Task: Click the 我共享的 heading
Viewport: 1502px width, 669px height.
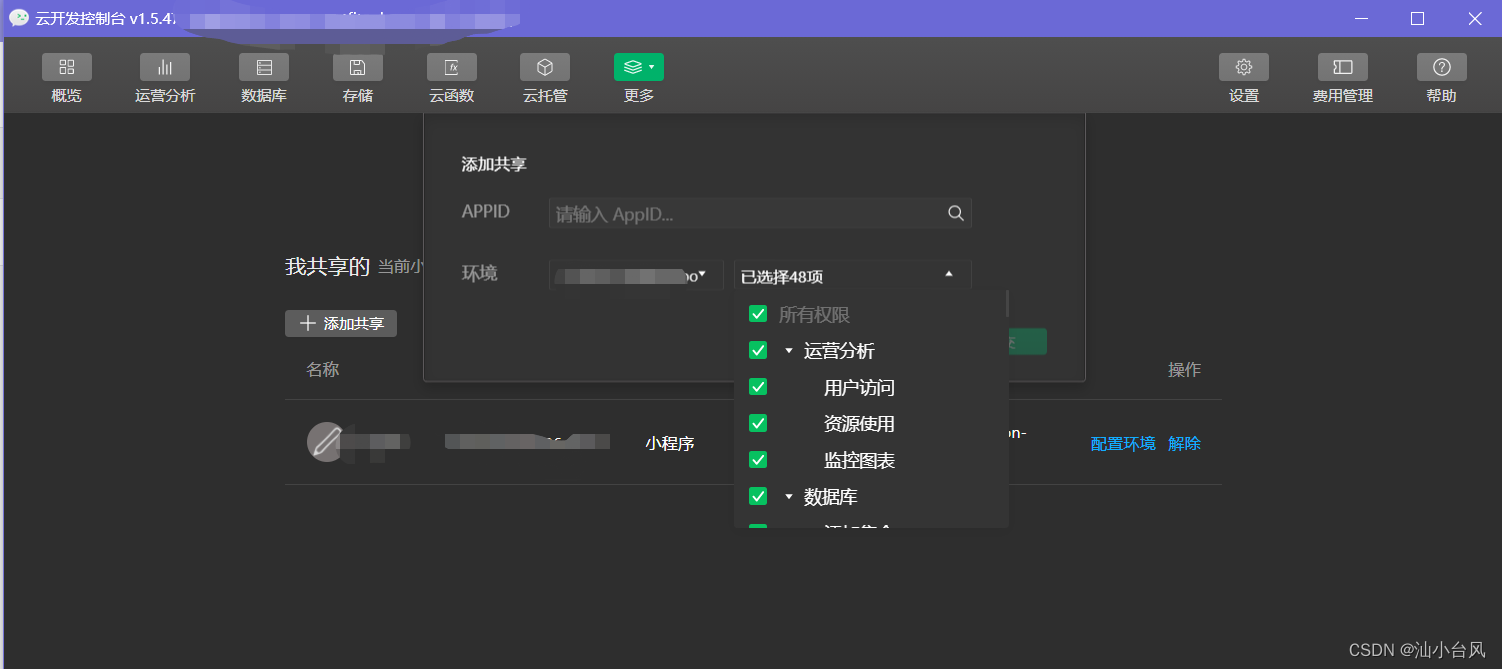Action: pos(327,266)
